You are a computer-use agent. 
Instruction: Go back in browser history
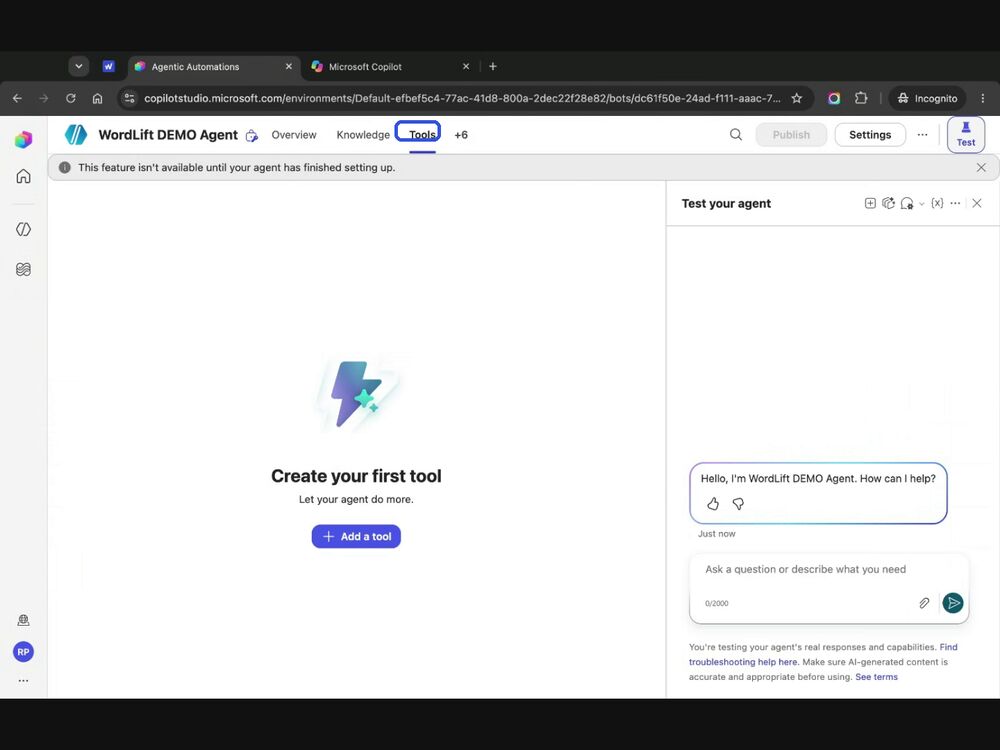(17, 98)
